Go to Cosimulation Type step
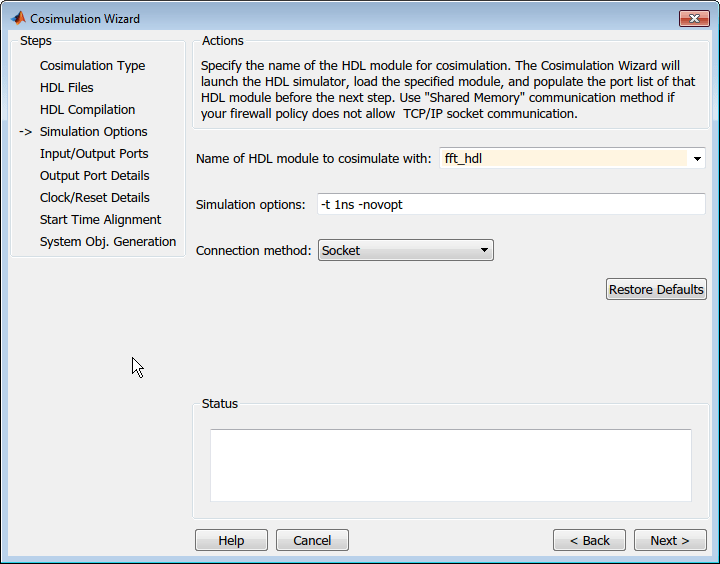Screen dimensions: 720x564 point(92,66)
